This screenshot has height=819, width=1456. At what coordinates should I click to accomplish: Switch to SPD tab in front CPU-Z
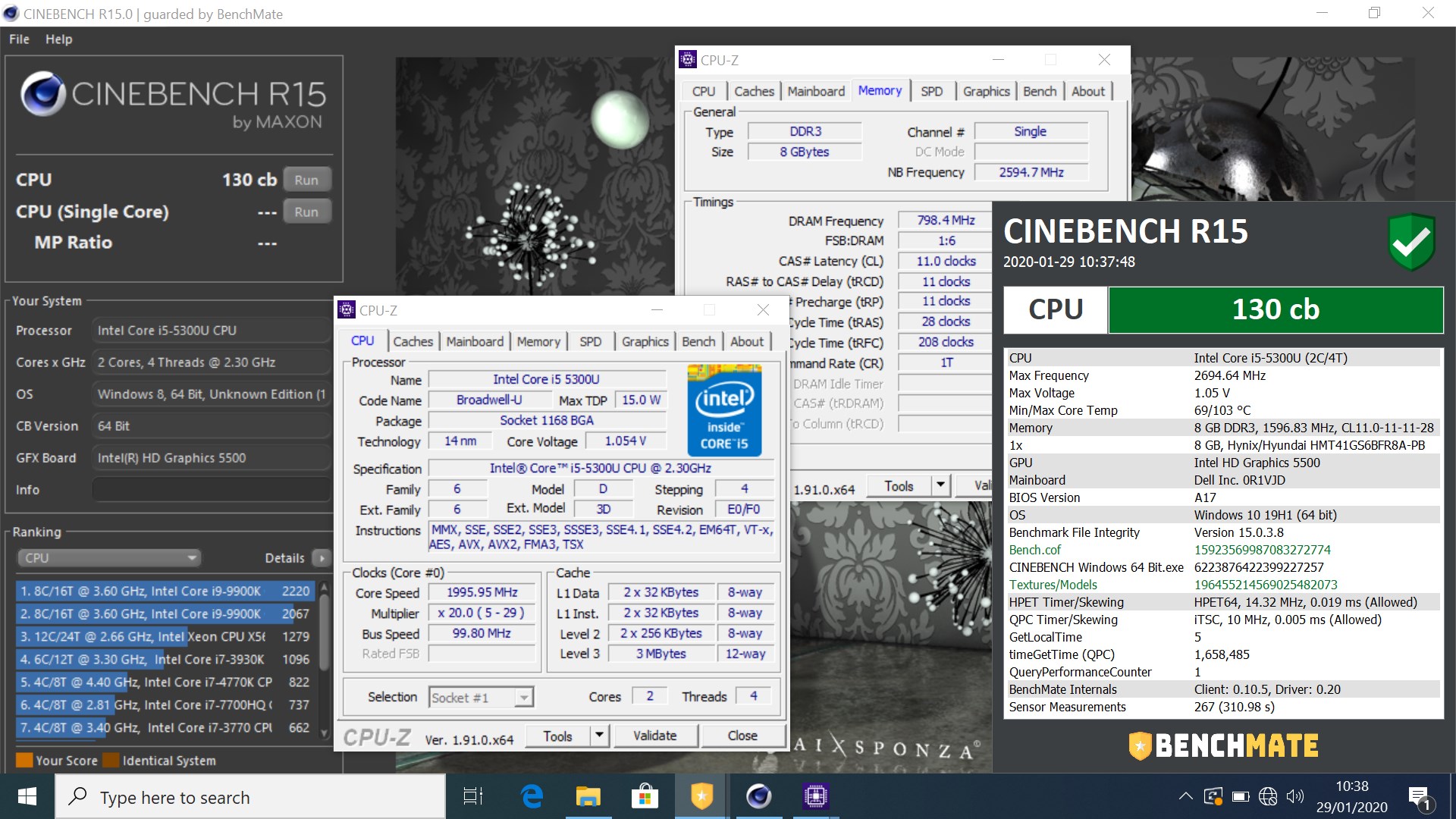(590, 341)
